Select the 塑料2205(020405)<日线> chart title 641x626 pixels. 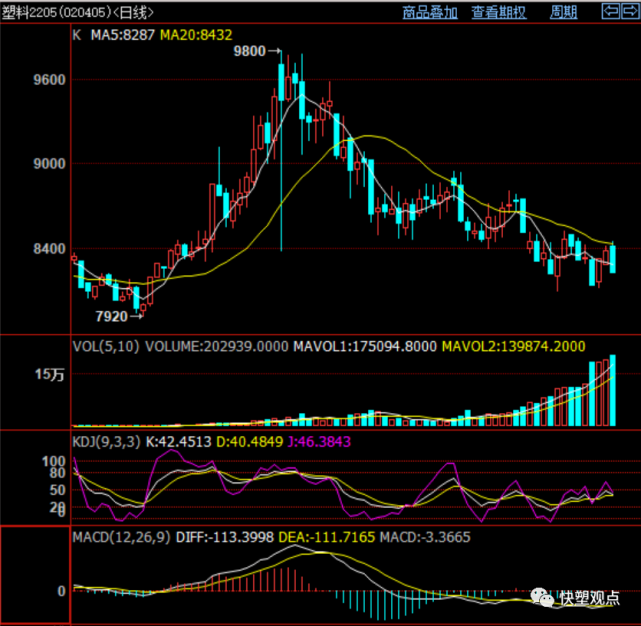pyautogui.click(x=77, y=13)
